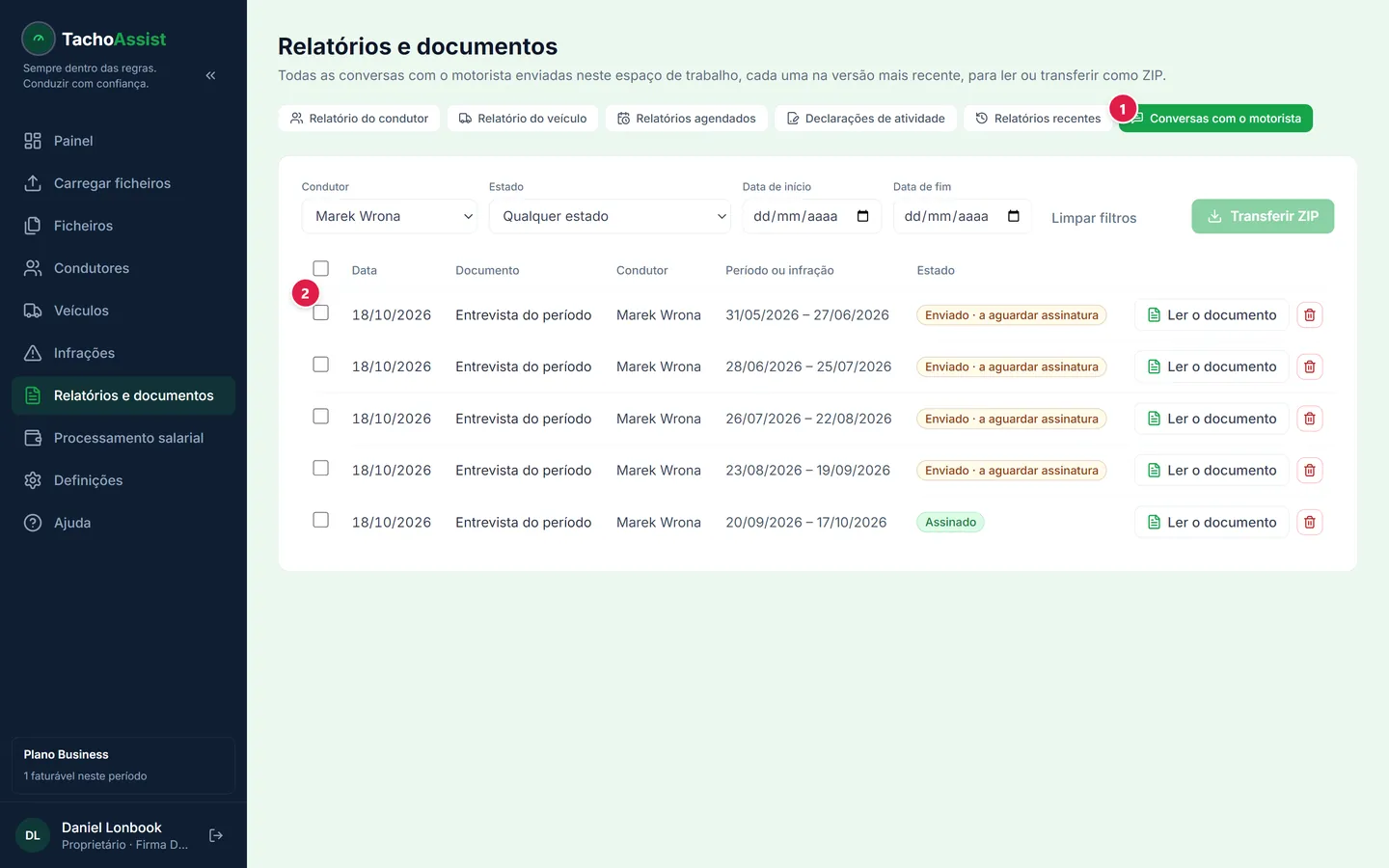Select Relatórios e documentos in sidebar
The image size is (1389, 868).
coord(123,395)
